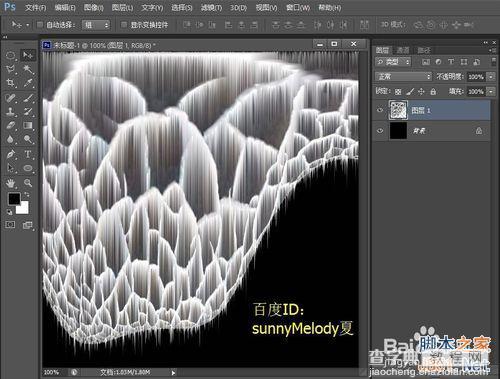Select the Clone Stamp tool

coord(10,111)
